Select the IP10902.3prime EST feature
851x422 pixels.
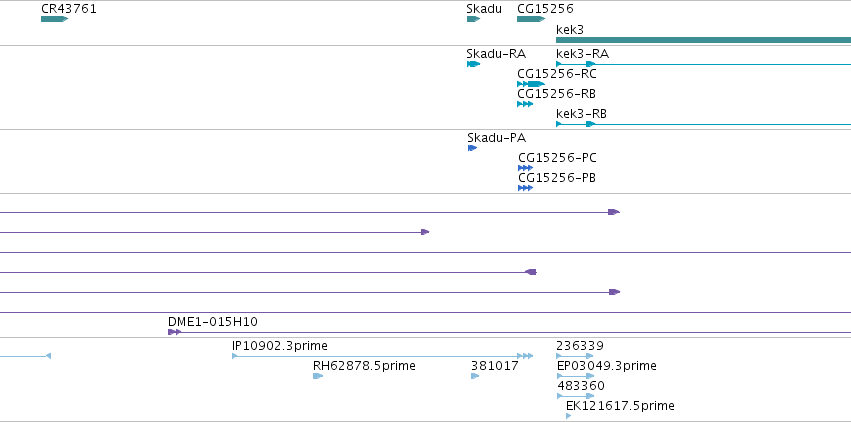click(x=383, y=356)
